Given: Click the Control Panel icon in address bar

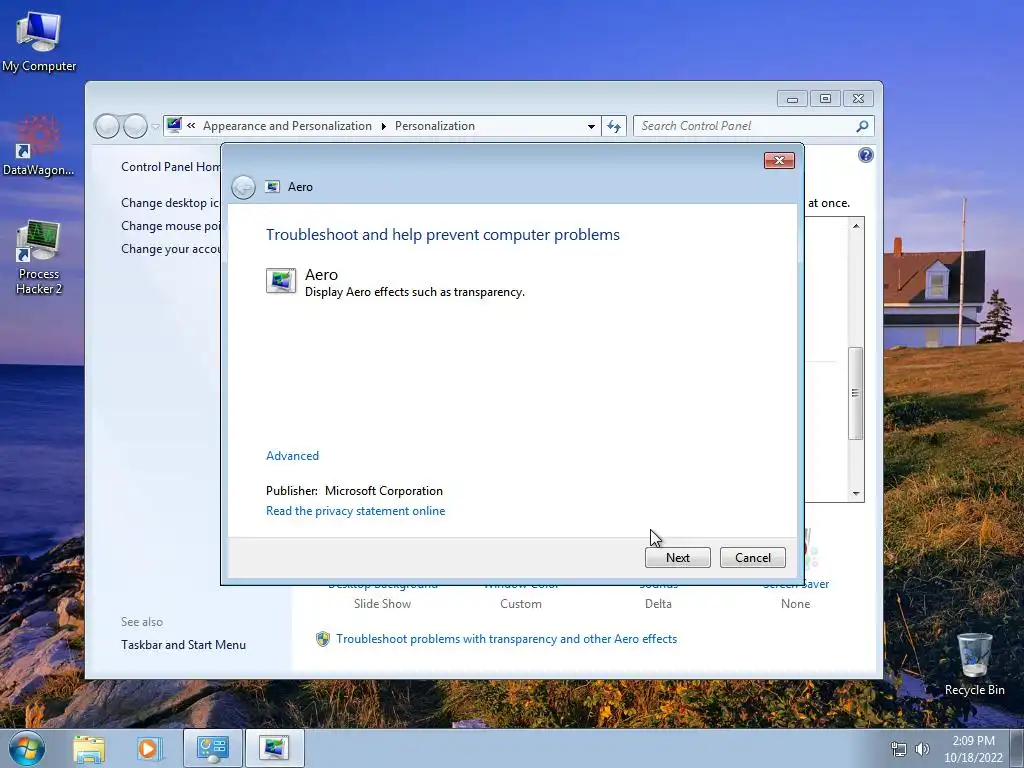Looking at the screenshot, I should coord(174,125).
